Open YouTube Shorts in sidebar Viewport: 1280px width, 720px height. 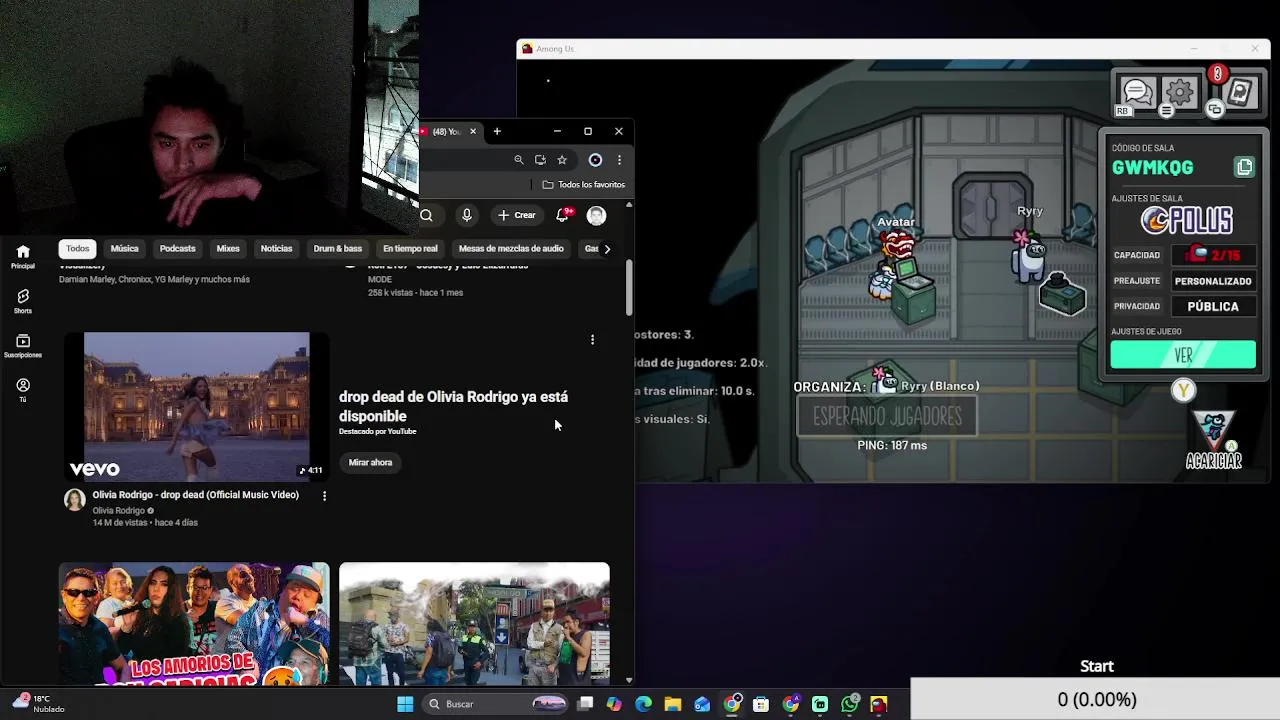point(23,301)
